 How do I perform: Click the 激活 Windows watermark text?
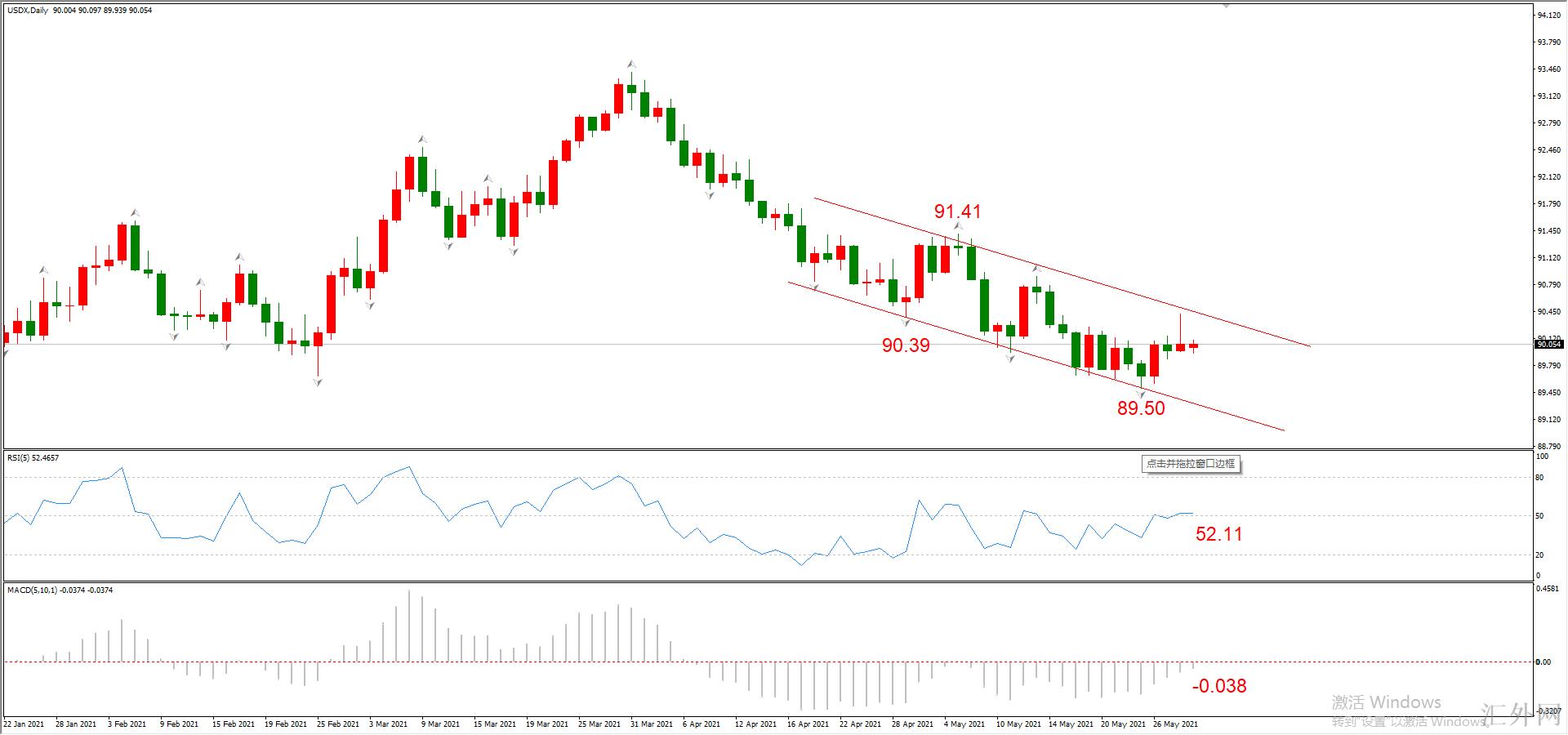pos(1387,702)
